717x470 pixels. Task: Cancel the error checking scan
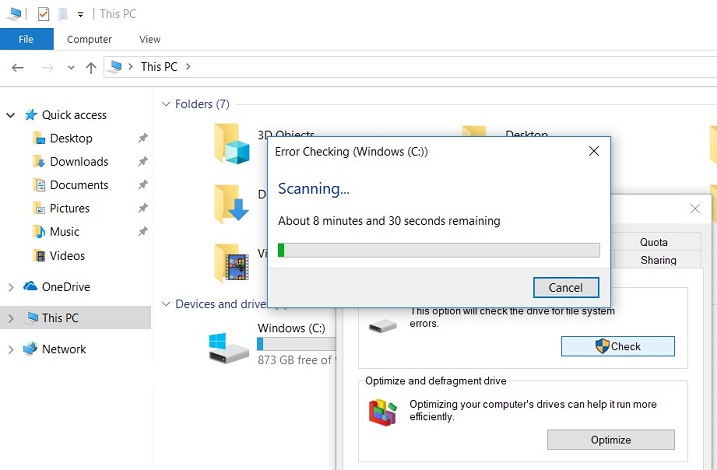pyautogui.click(x=566, y=288)
